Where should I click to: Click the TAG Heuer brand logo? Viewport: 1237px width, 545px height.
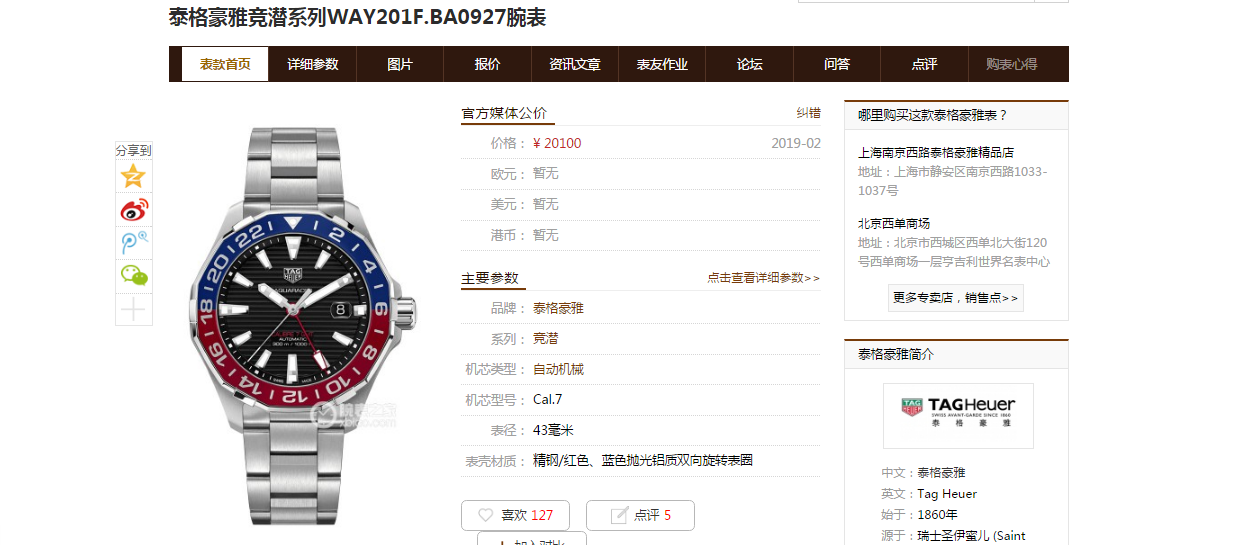(x=958, y=415)
